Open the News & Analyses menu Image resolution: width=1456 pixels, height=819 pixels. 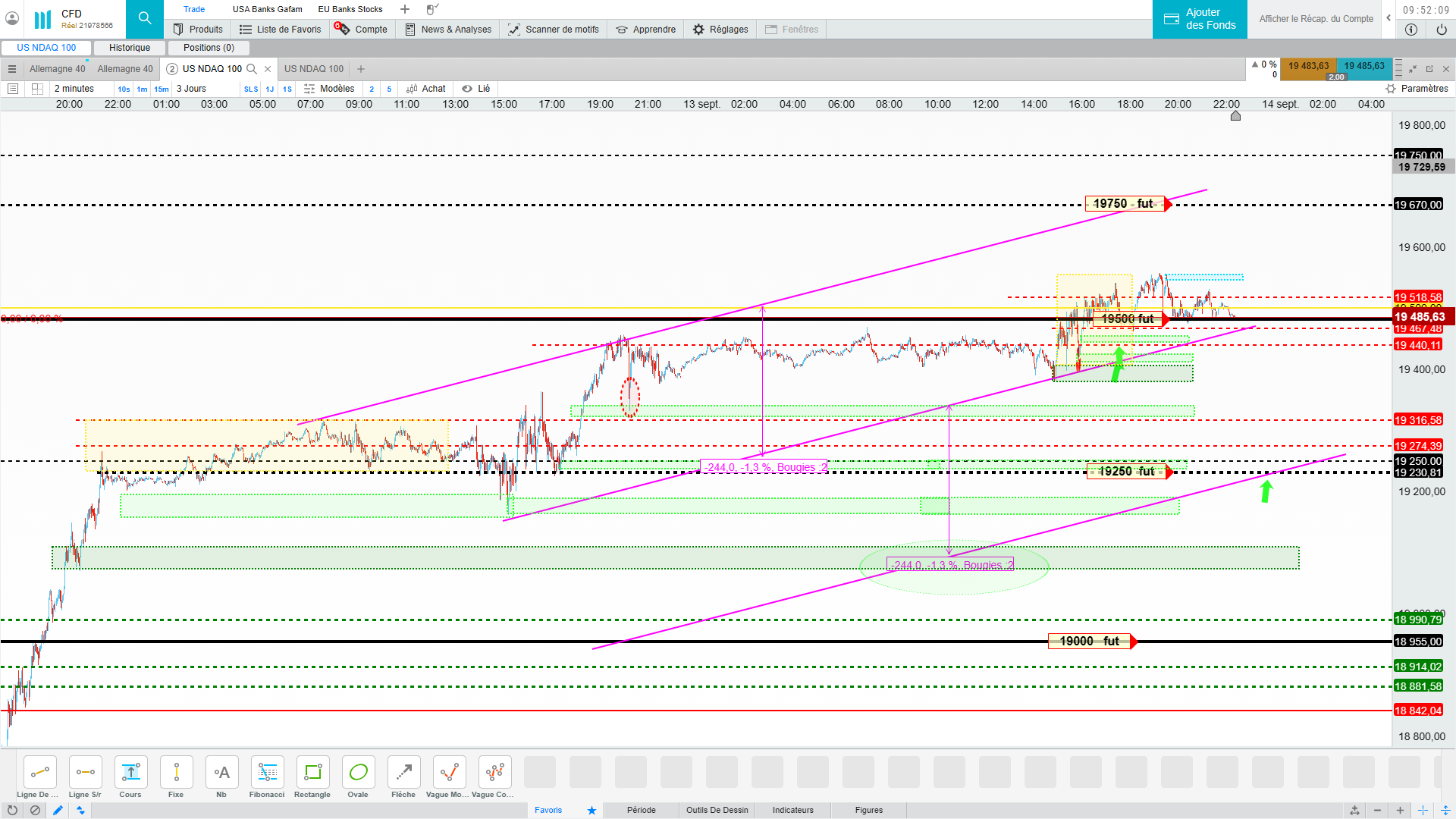coord(448,30)
